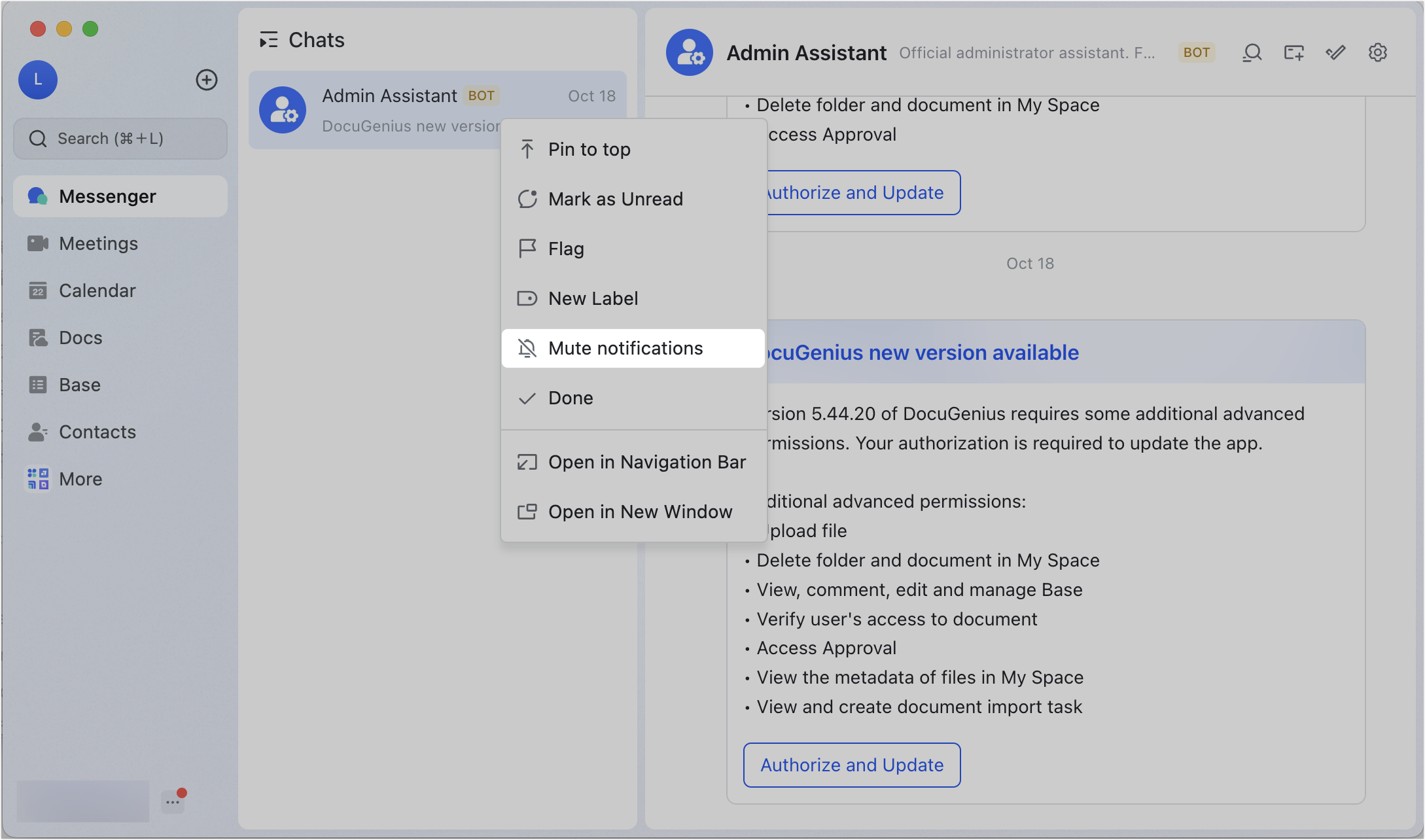The height and width of the screenshot is (840, 1425).
Task: Open DocuGenius new version available link
Action: click(923, 353)
